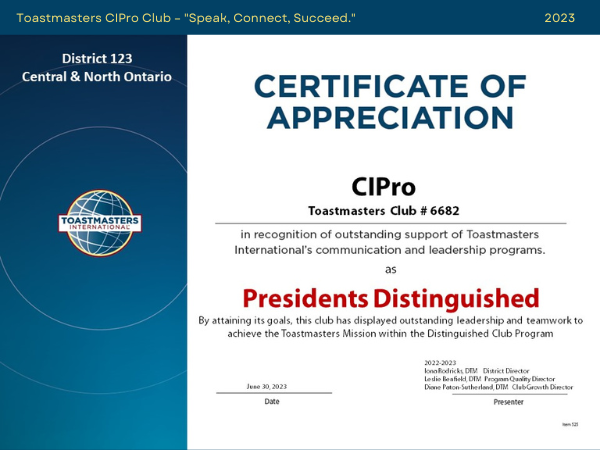Select 'Toastmasters Club # 6682' text
The height and width of the screenshot is (450, 600).
tap(383, 211)
